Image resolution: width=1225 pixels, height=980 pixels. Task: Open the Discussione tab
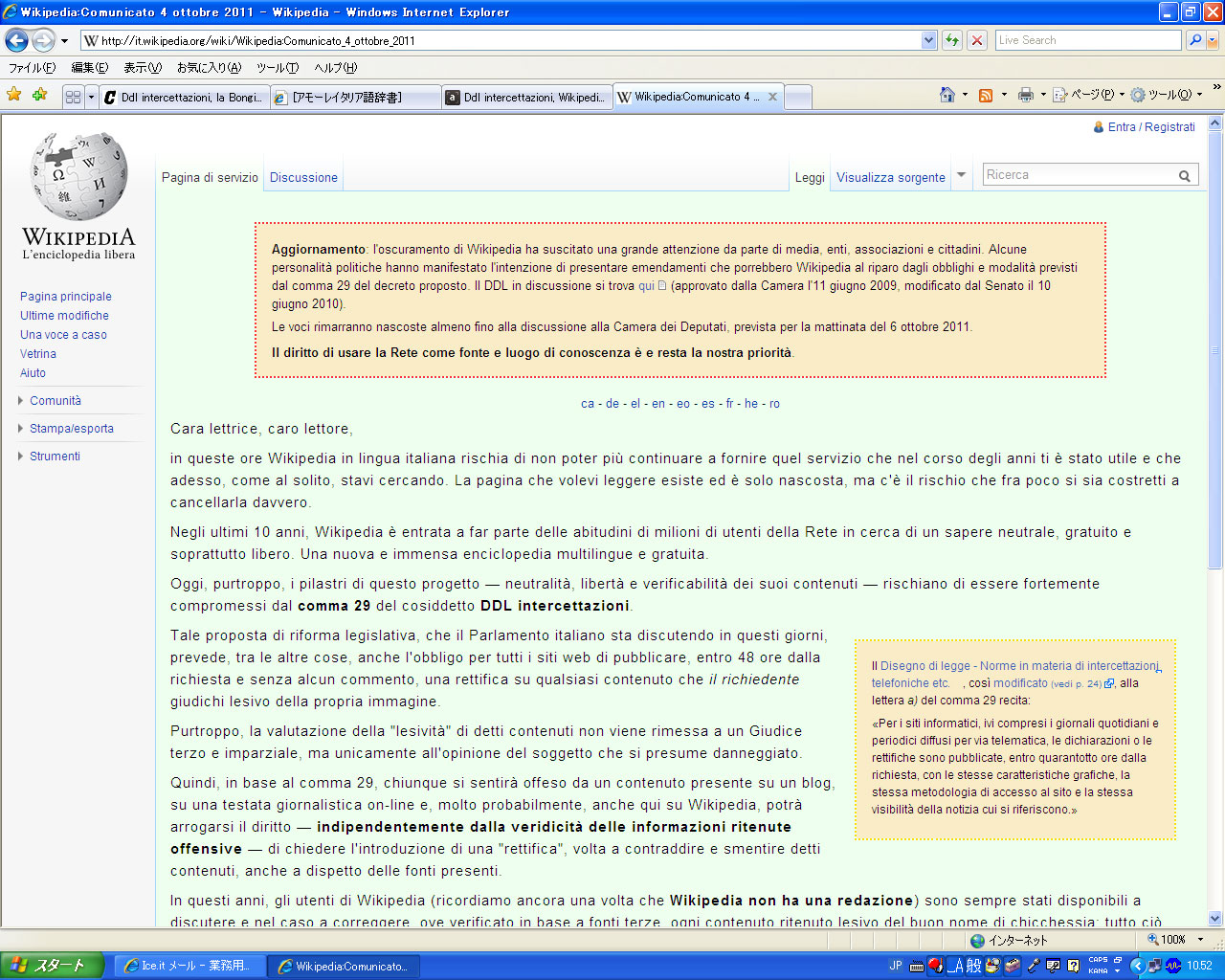[x=303, y=177]
